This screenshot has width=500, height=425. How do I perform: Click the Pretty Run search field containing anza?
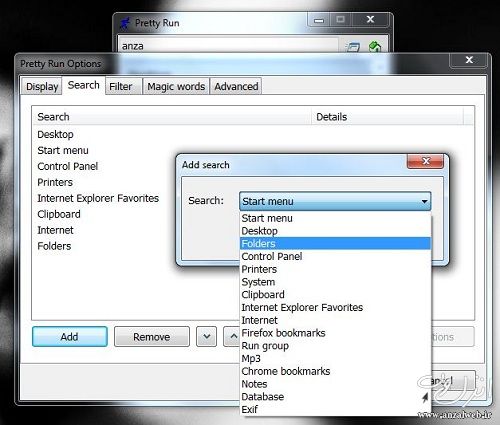(229, 46)
